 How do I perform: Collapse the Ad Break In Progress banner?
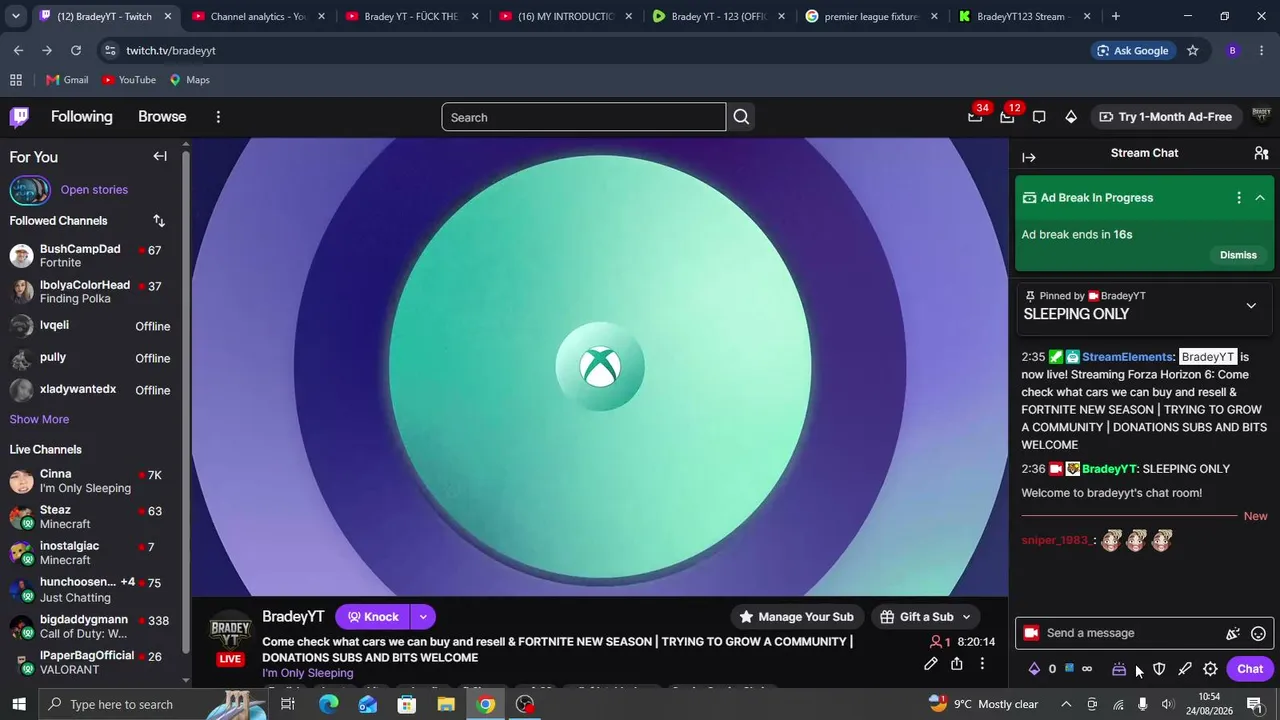coord(1260,198)
